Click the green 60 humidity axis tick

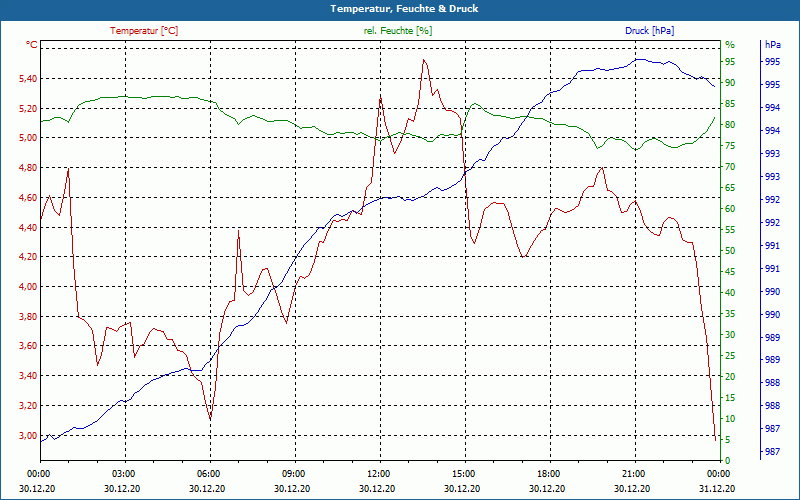click(x=730, y=209)
